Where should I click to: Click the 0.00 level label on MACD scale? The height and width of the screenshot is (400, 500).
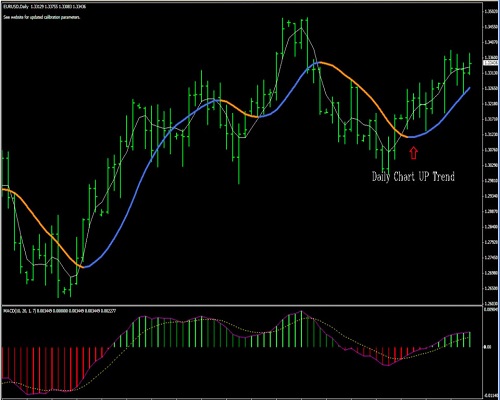pos(487,347)
